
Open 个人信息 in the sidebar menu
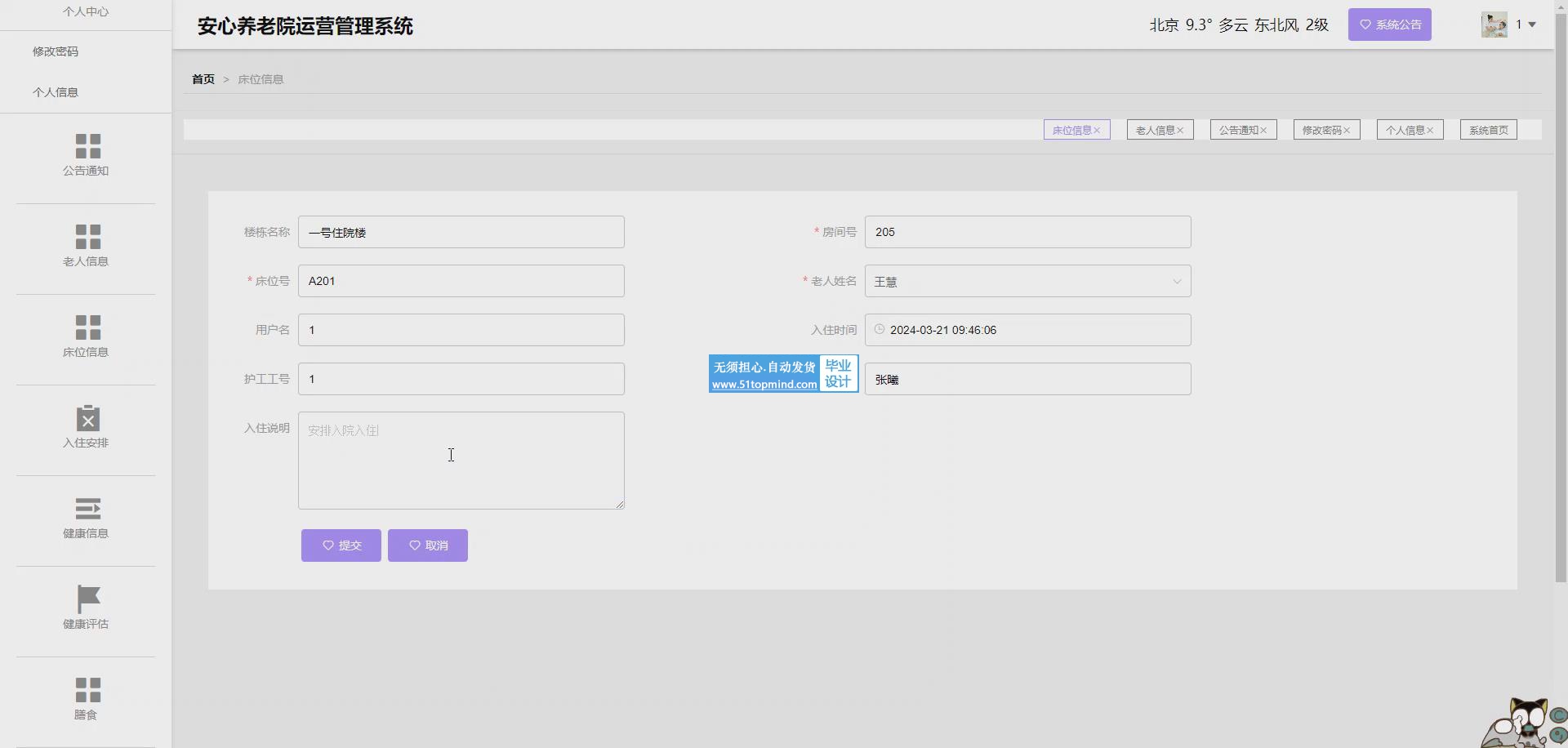tap(56, 92)
